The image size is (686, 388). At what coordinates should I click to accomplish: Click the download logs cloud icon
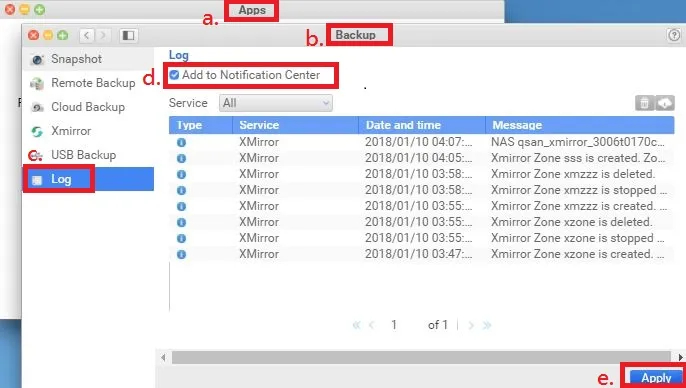[x=665, y=103]
